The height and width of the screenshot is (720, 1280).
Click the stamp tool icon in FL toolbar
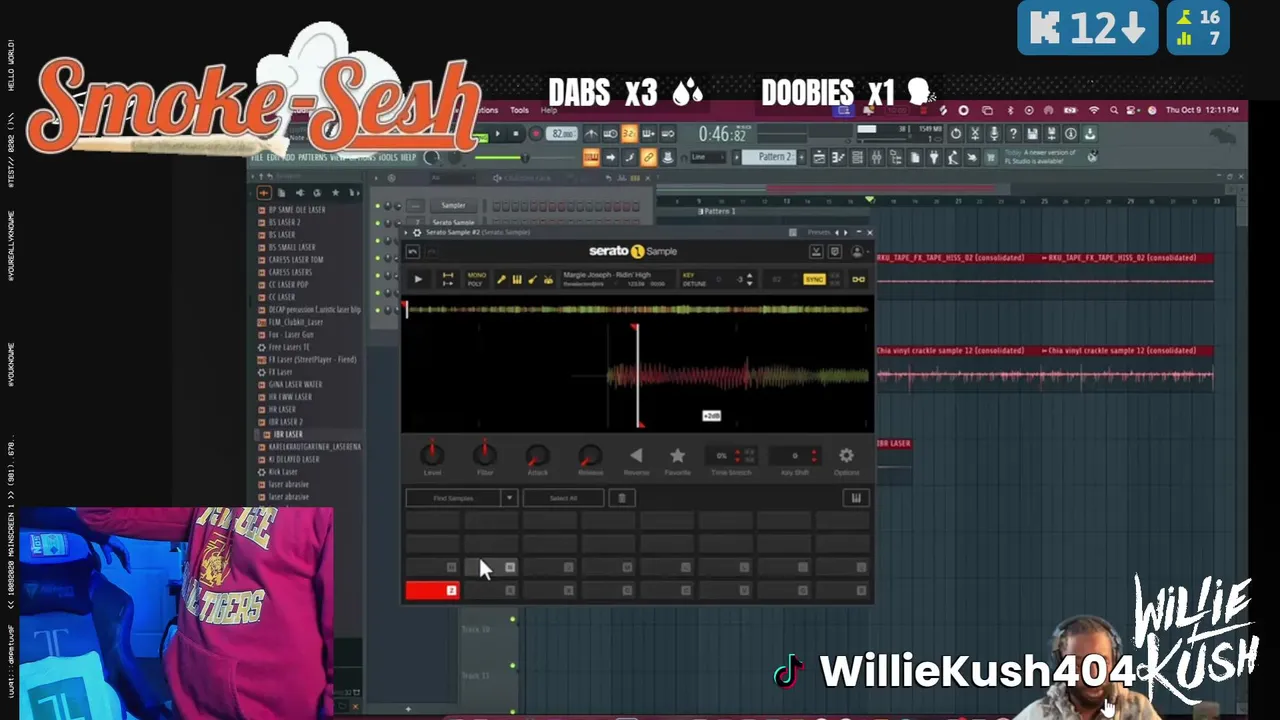tap(668, 157)
